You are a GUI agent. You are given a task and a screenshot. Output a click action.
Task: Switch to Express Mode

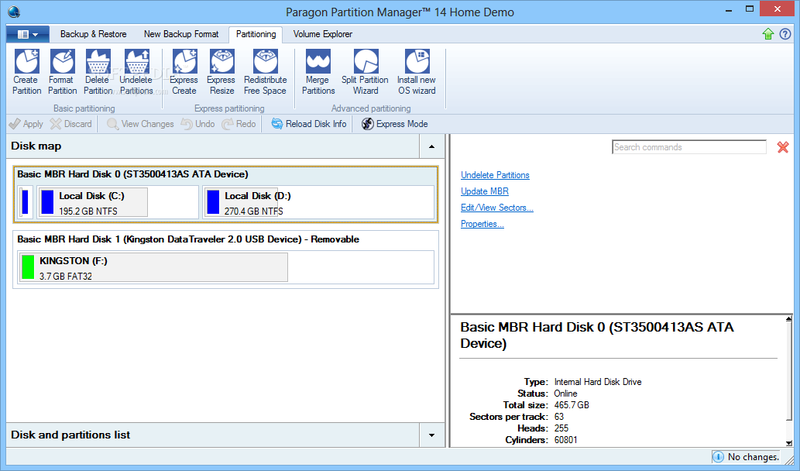395,124
